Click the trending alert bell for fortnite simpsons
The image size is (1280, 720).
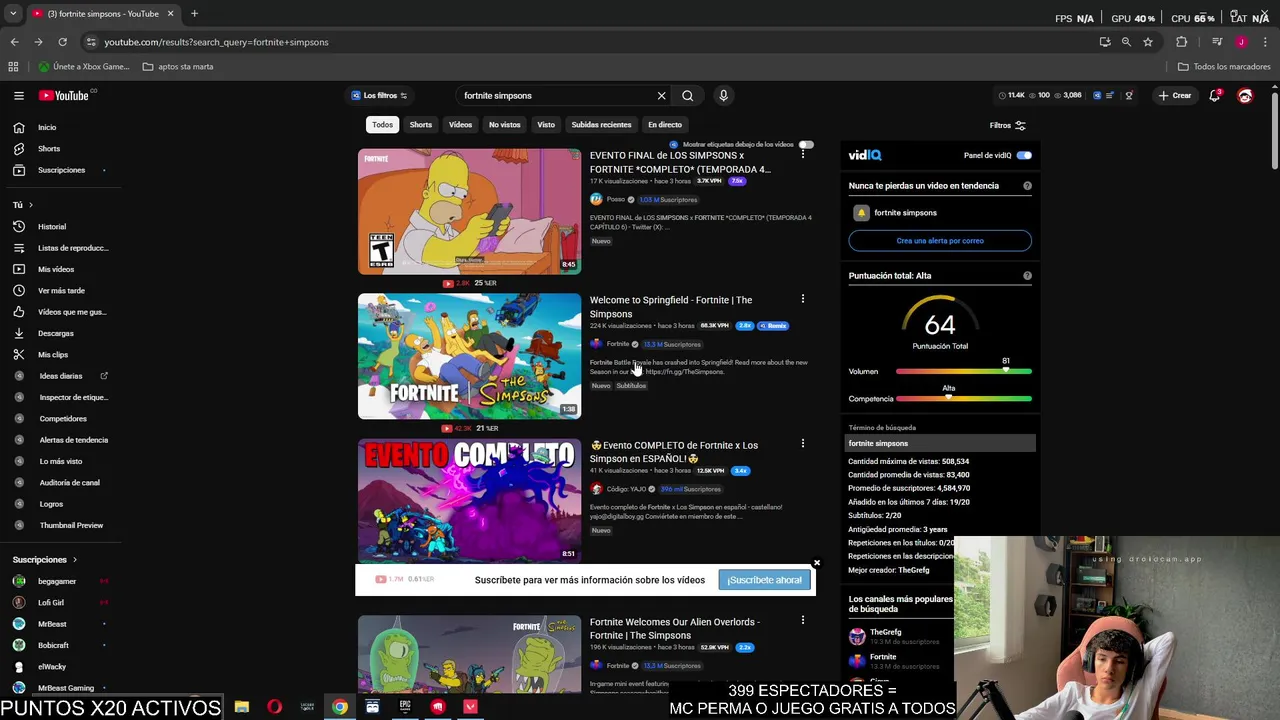tap(861, 213)
